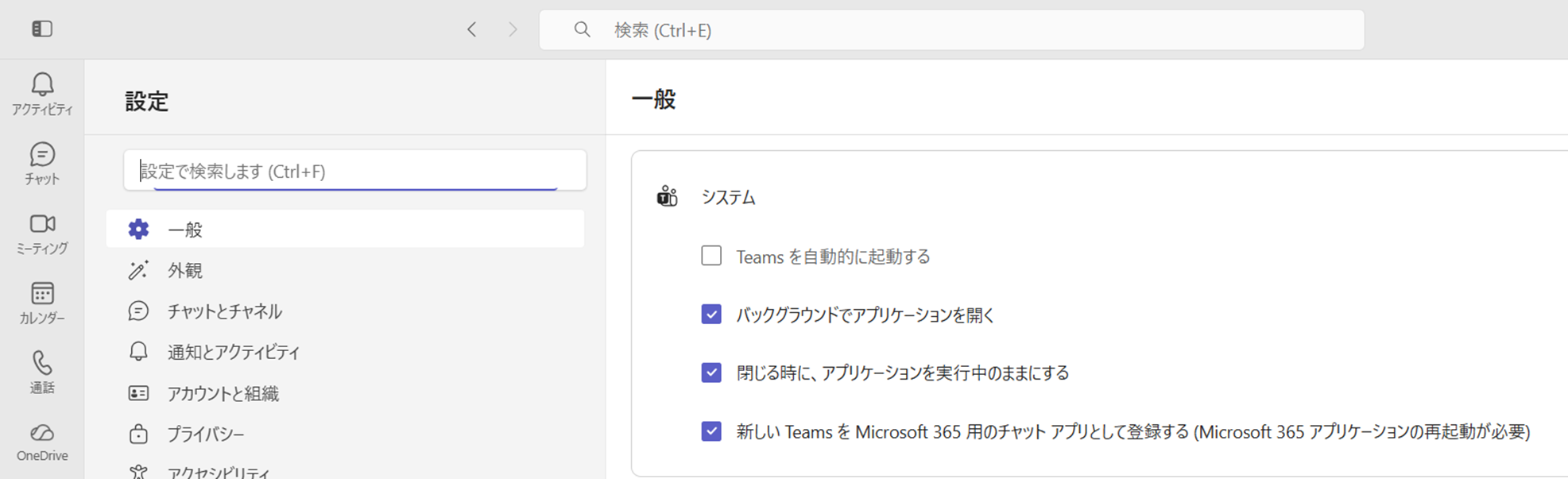The image size is (1568, 479).
Task: Open プライバシー settings
Action: [x=346, y=434]
